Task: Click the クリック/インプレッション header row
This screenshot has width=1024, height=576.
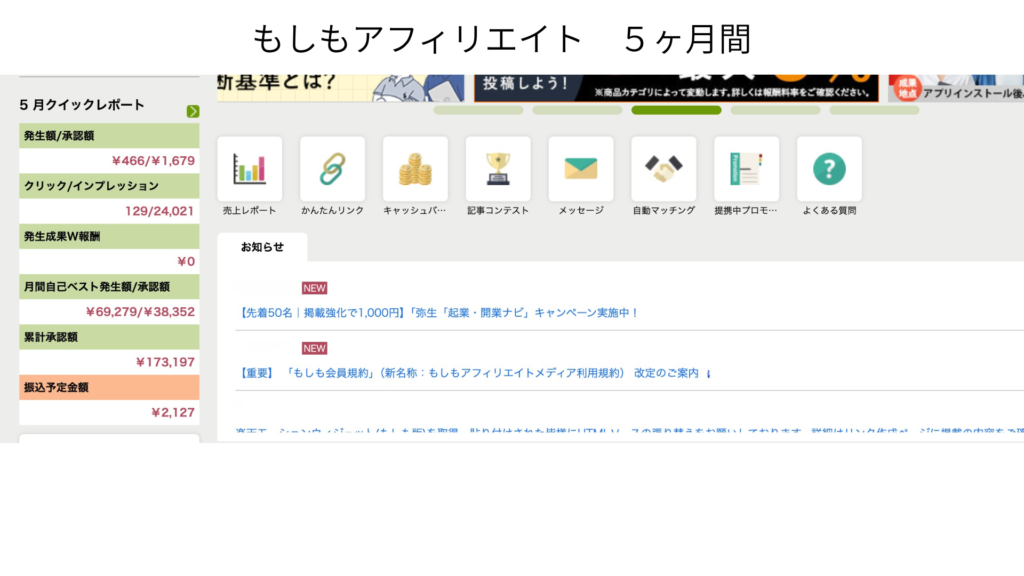Action: [x=109, y=186]
